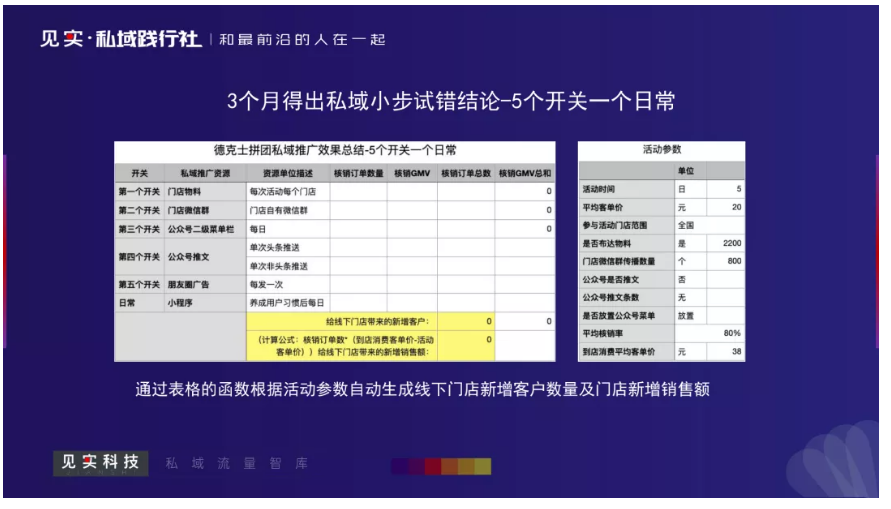Click the 资源单位描述 column header
Image resolution: width=891 pixels, height=509 pixels.
(288, 173)
